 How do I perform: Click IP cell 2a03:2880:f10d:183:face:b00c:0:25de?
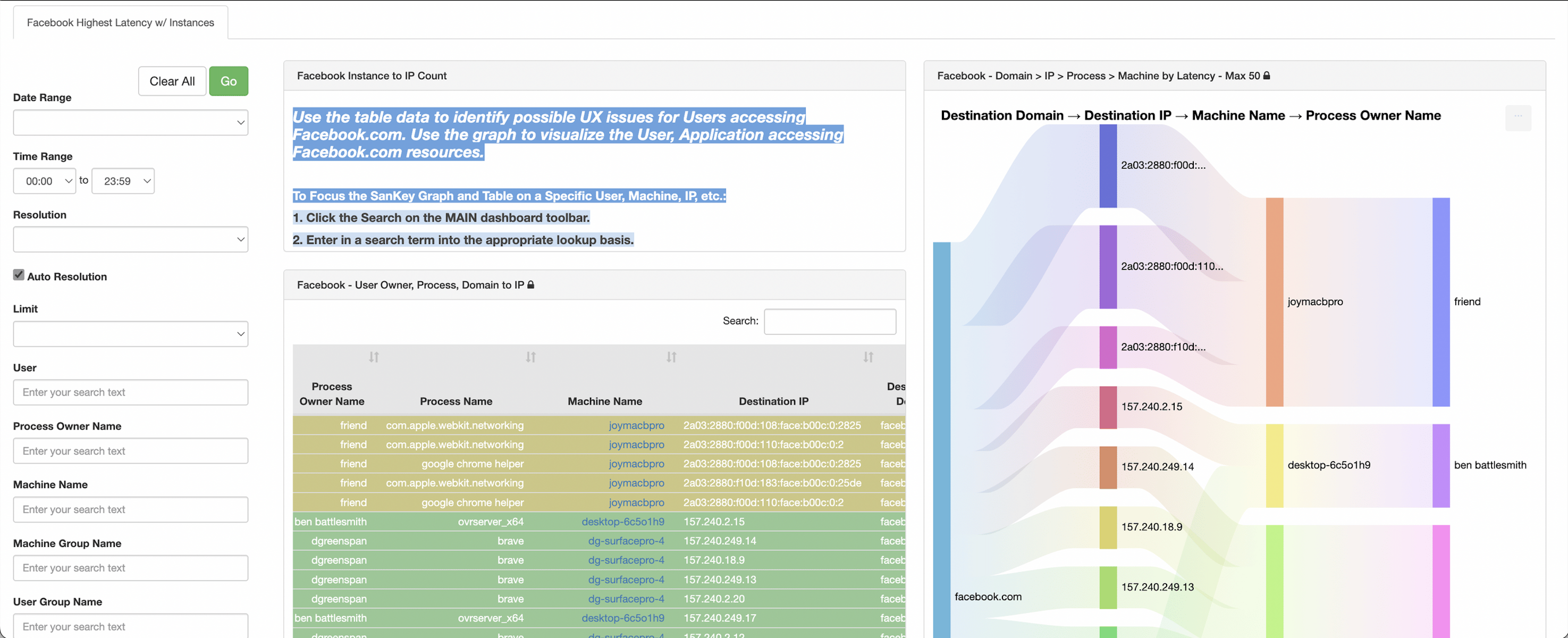pyautogui.click(x=772, y=483)
